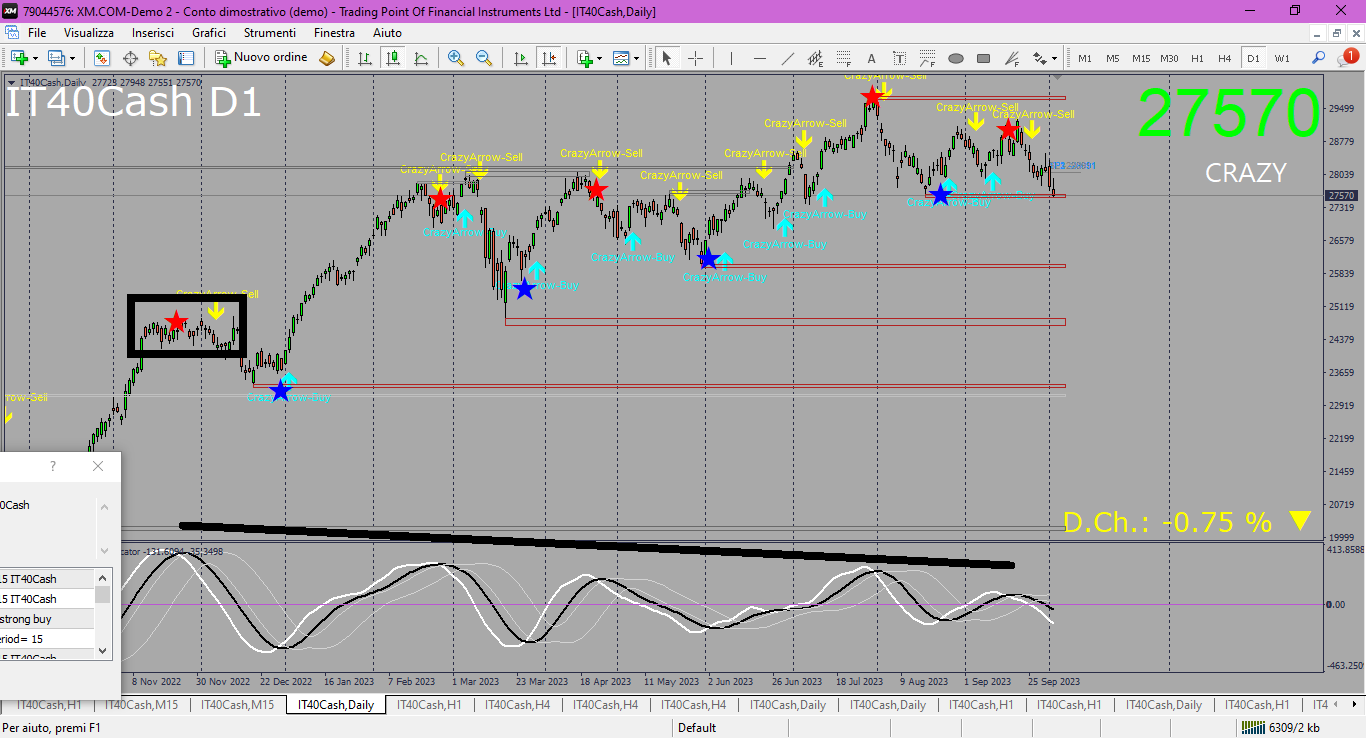Switch to M5 timeframe
The width and height of the screenshot is (1366, 738).
tap(1113, 58)
